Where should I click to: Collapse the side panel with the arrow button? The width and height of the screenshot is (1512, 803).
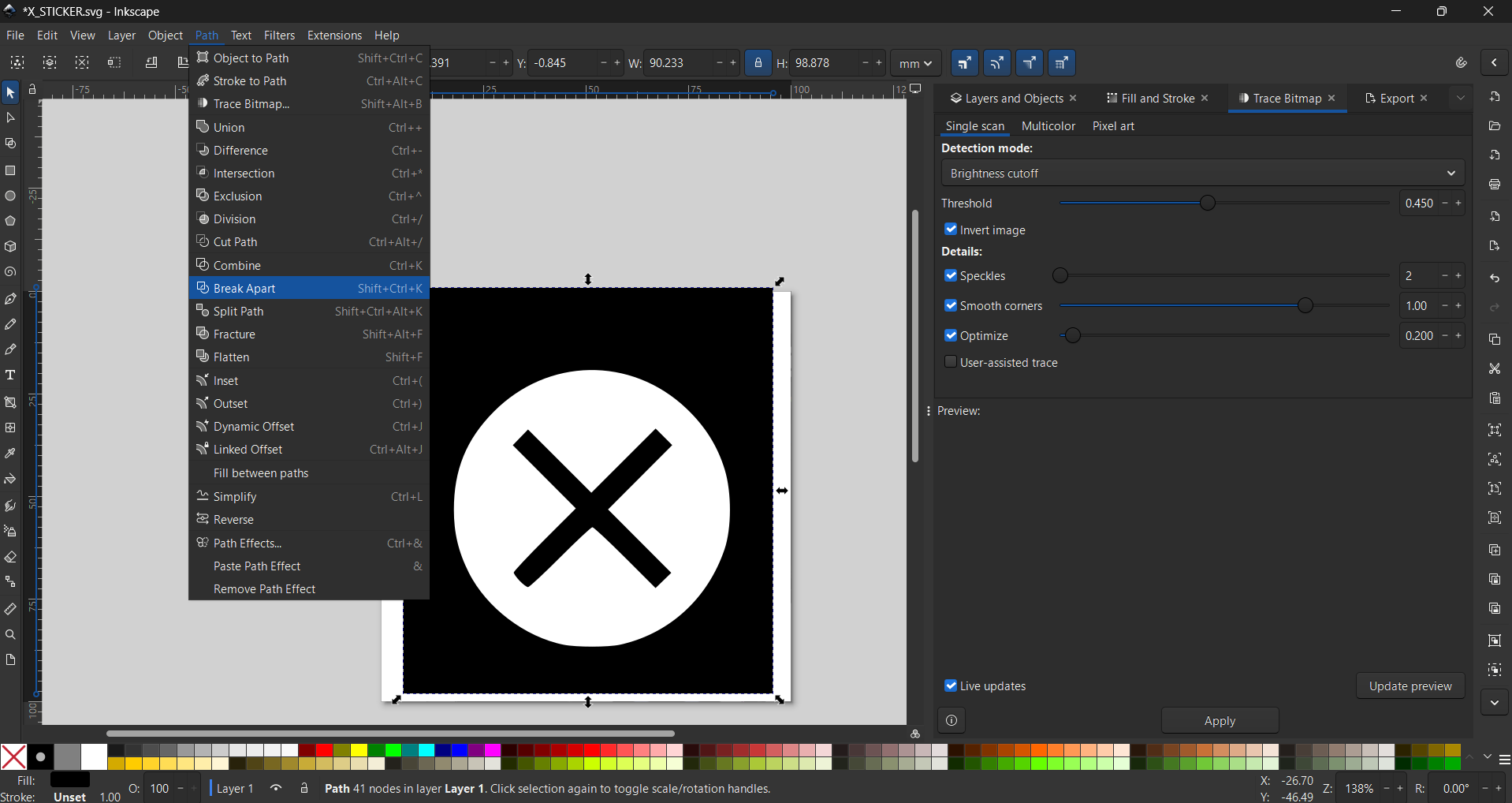point(1495,63)
